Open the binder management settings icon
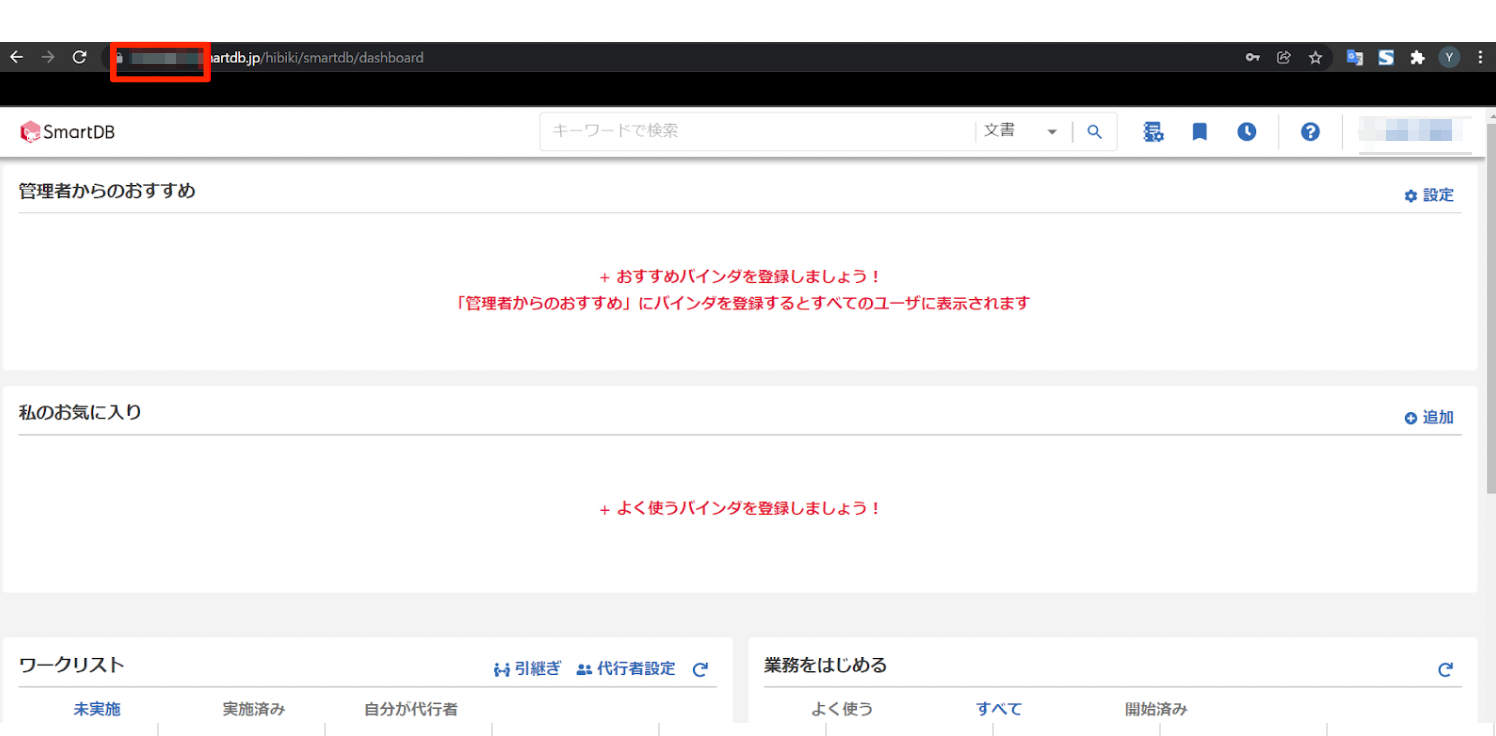1496x736 pixels. [1153, 132]
